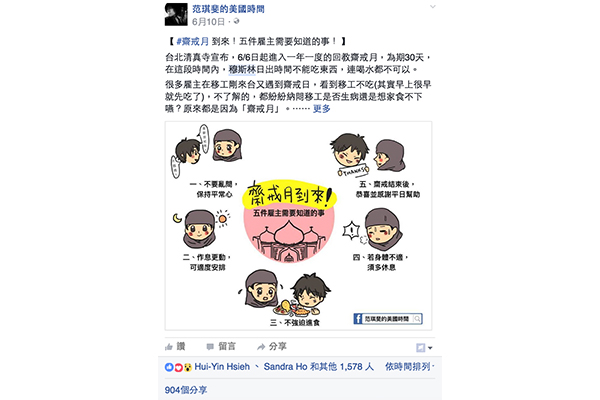600x400 pixels.
Task: Click the yellow wow reaction icon
Action: 188,367
